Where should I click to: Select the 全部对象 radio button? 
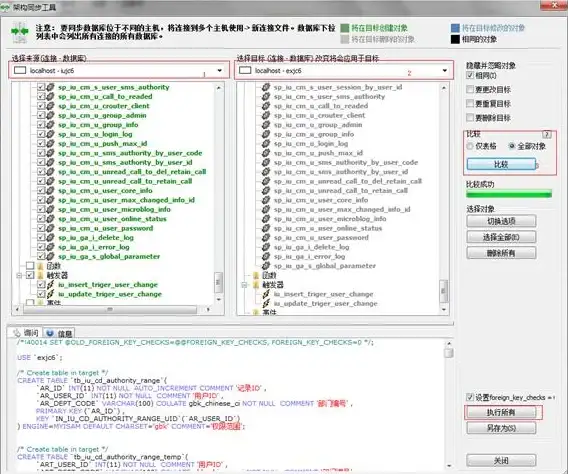tap(511, 146)
